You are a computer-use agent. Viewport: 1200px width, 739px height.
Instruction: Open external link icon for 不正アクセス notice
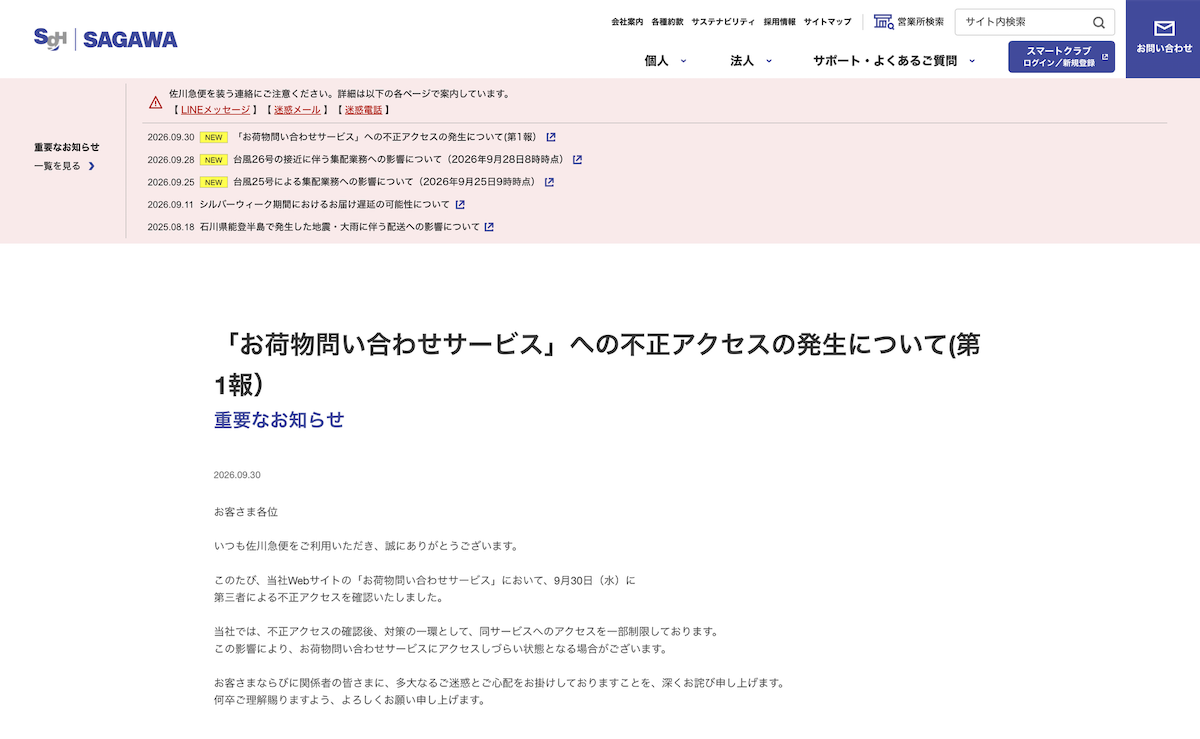click(551, 137)
